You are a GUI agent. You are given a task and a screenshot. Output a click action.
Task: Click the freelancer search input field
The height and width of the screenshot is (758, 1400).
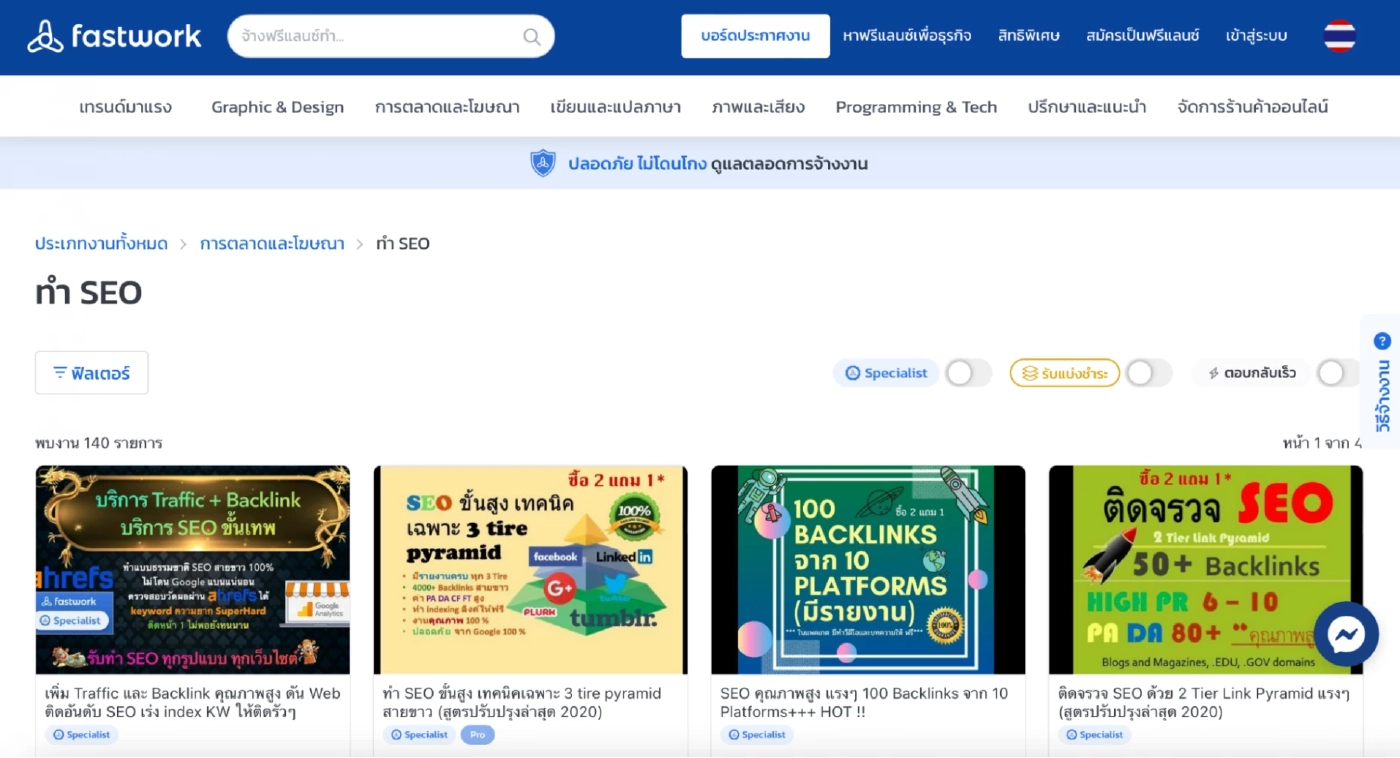pyautogui.click(x=378, y=36)
